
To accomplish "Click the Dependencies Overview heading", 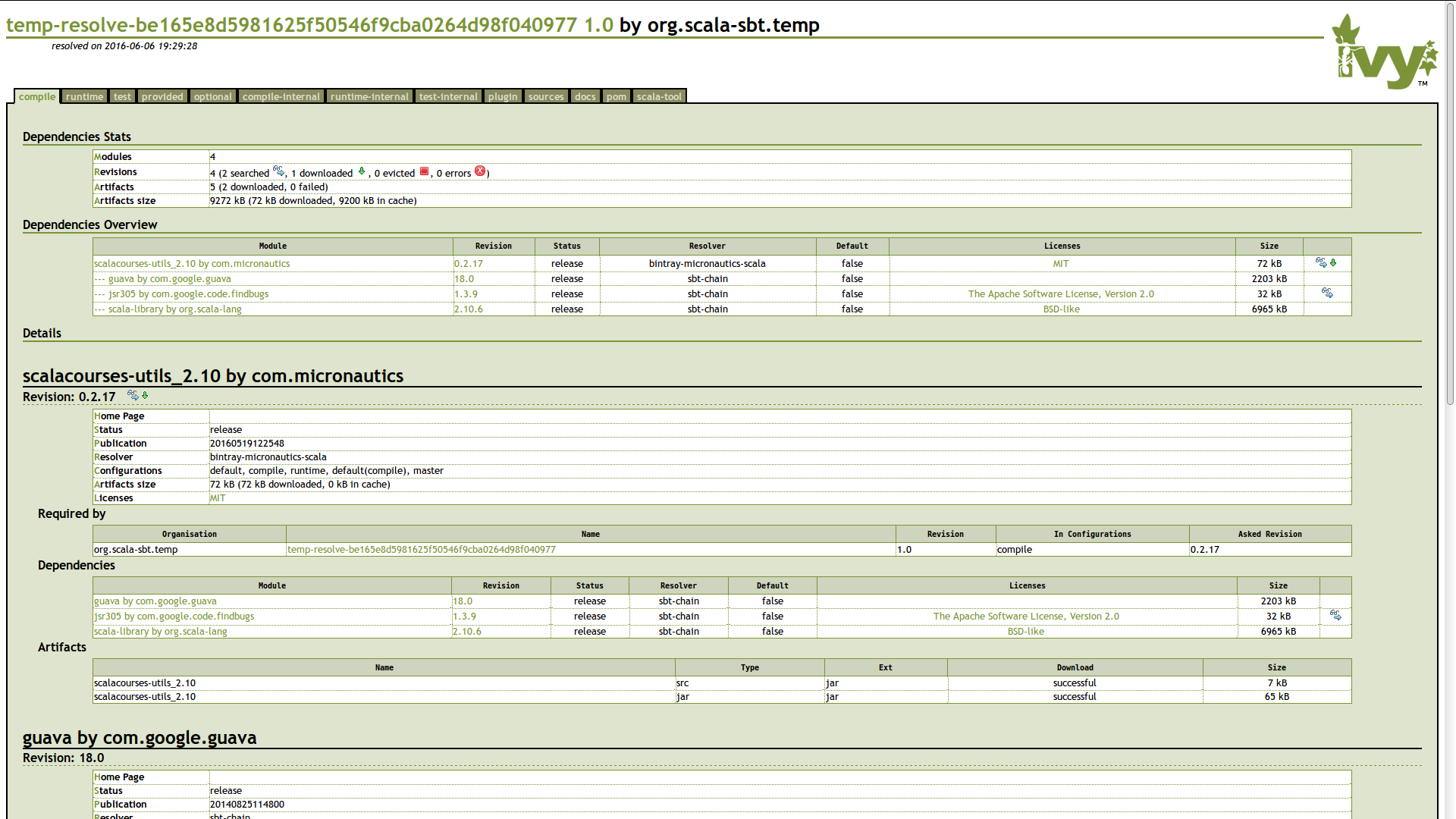I will point(90,225).
